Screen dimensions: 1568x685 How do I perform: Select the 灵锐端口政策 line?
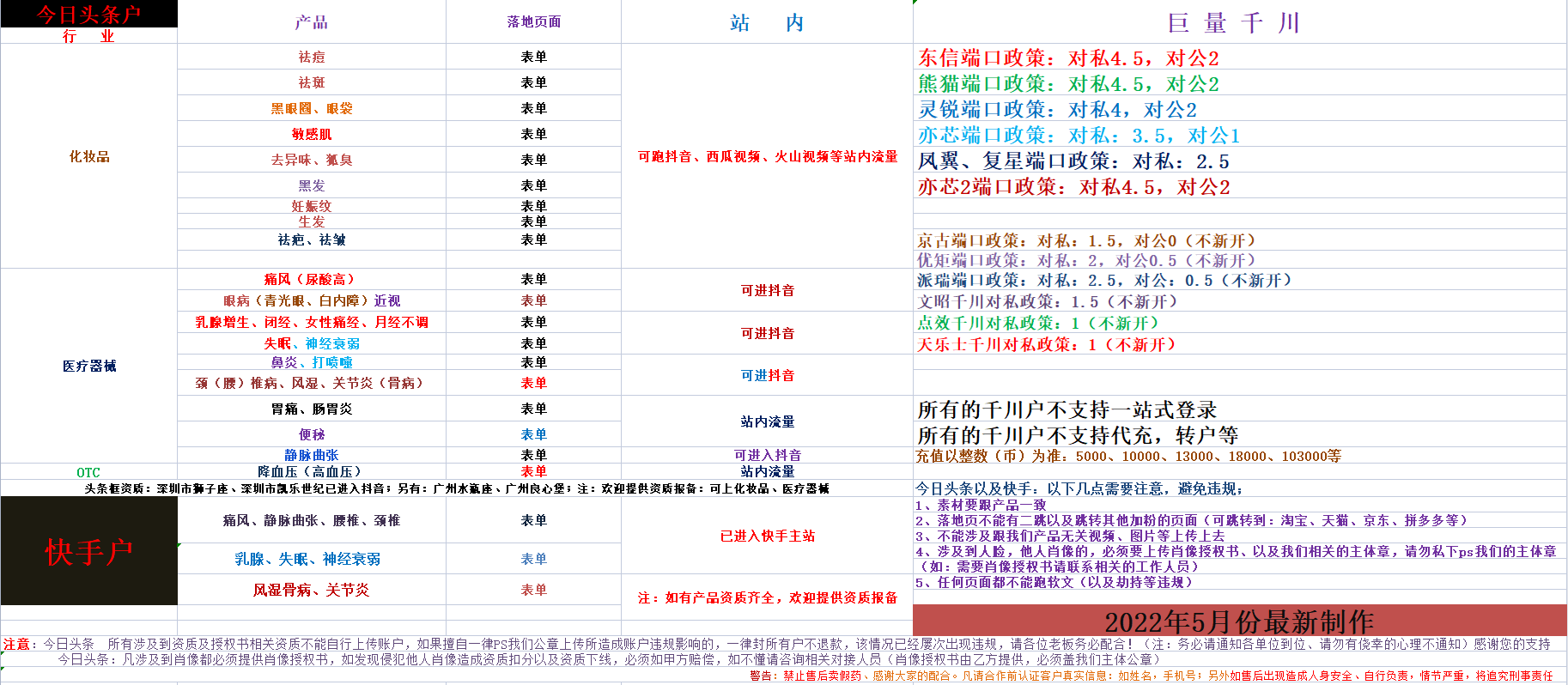point(1057,109)
